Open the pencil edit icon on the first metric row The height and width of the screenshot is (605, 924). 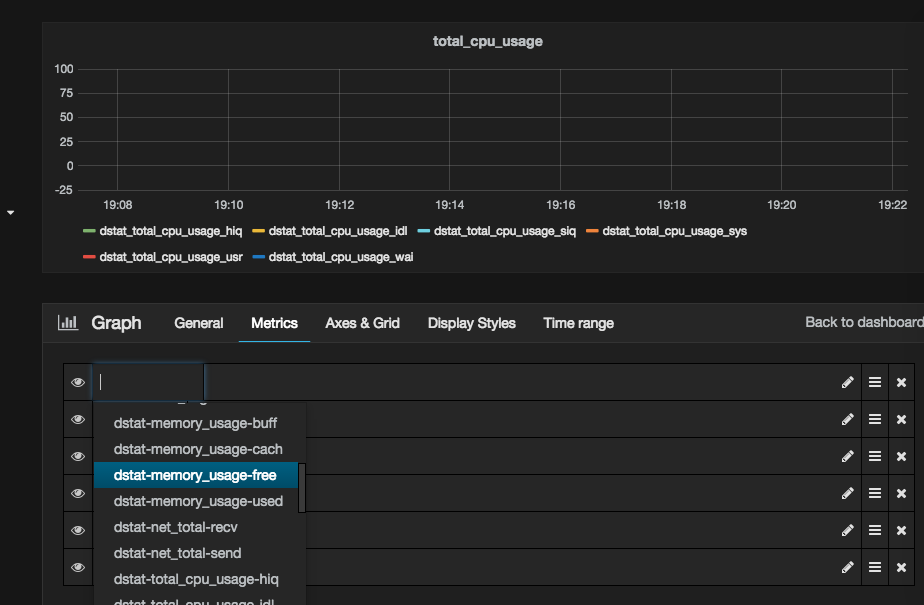(847, 382)
